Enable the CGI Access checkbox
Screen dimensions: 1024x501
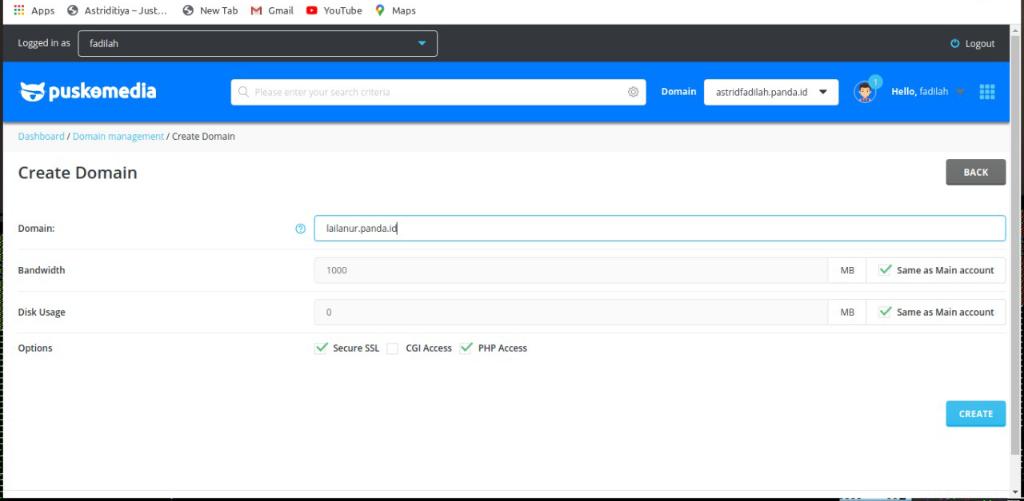pyautogui.click(x=393, y=348)
